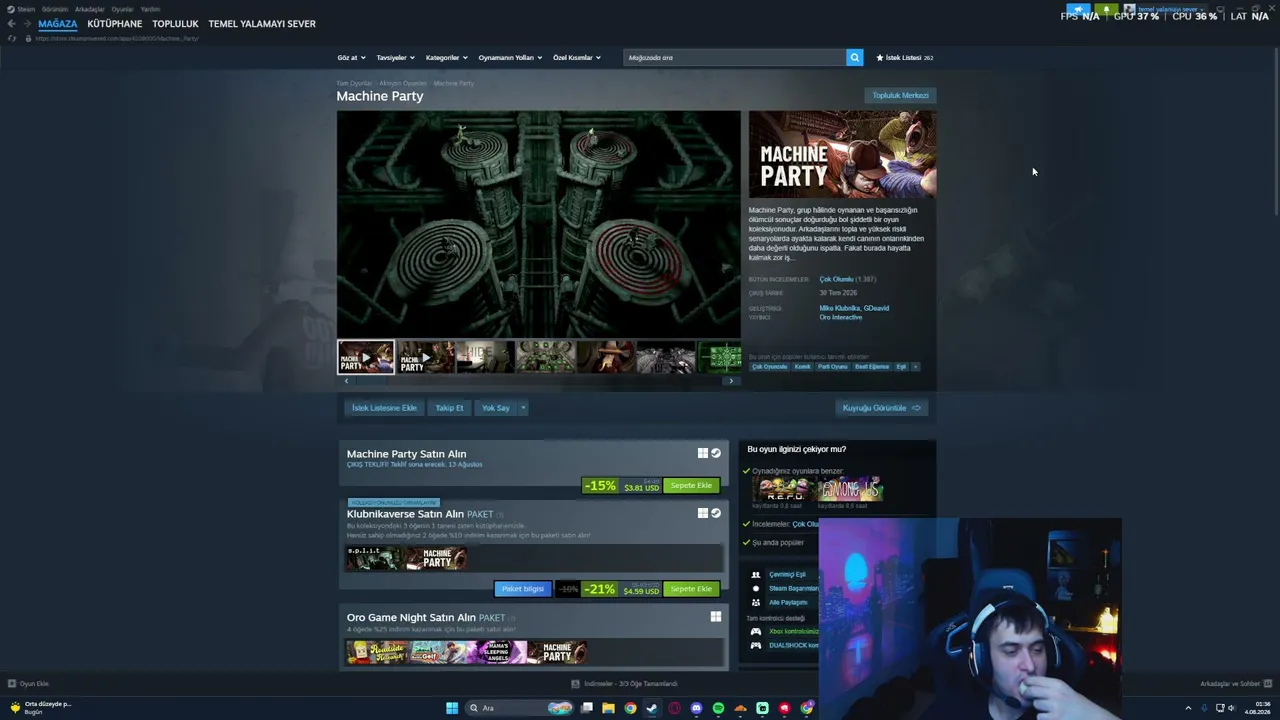1280x720 pixels.
Task: Click the Çevrimiçi Eşli co-op icon
Action: [x=756, y=575]
